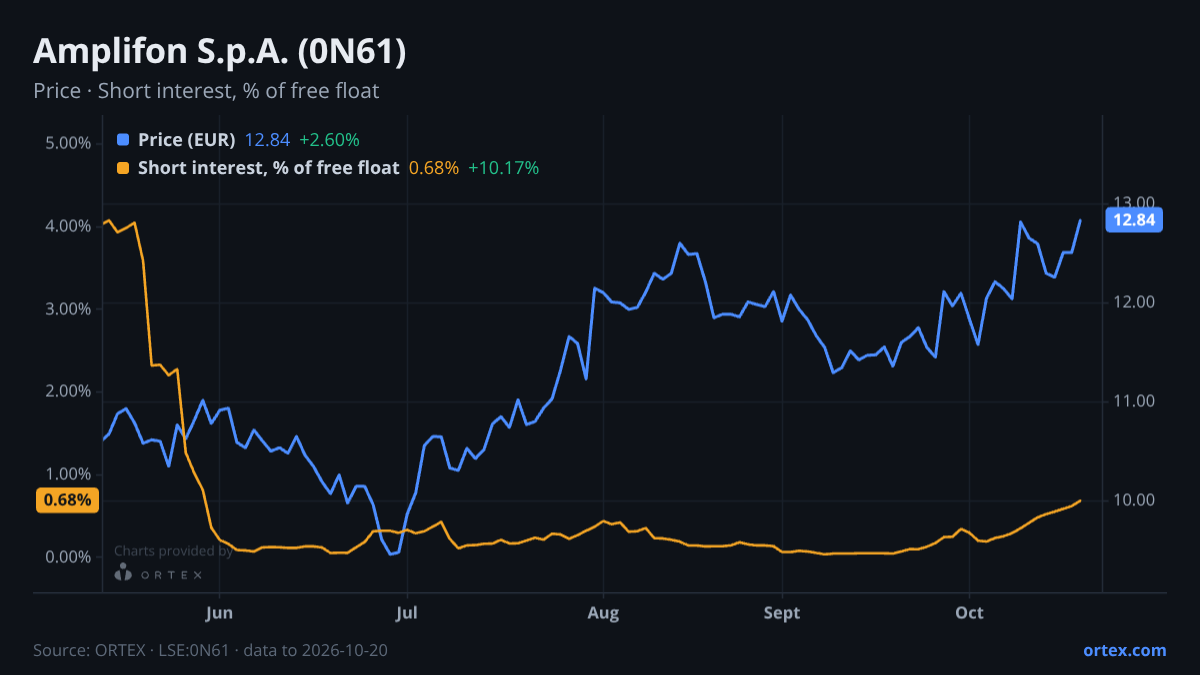
Task: Click the subtitle 'Price · Short interest, % of free float'
Action: tap(206, 91)
